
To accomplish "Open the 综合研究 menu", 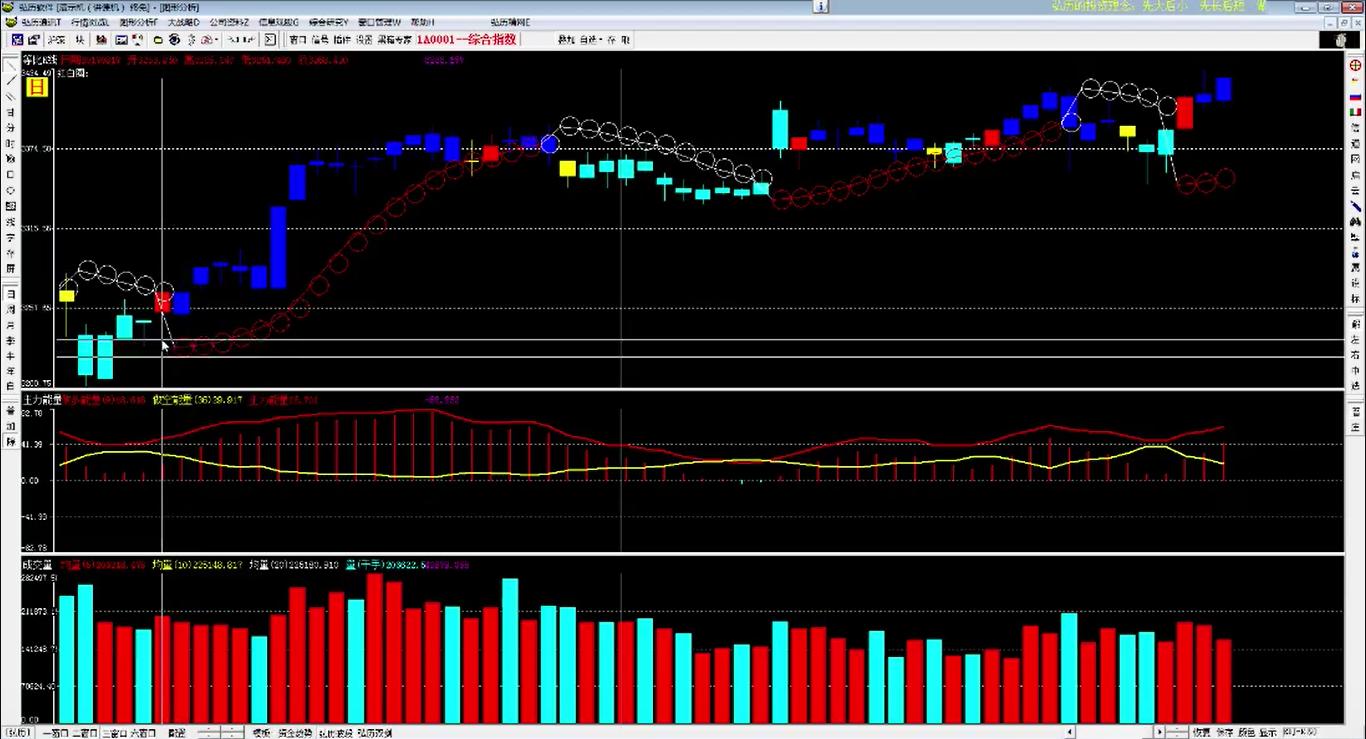I will point(329,22).
